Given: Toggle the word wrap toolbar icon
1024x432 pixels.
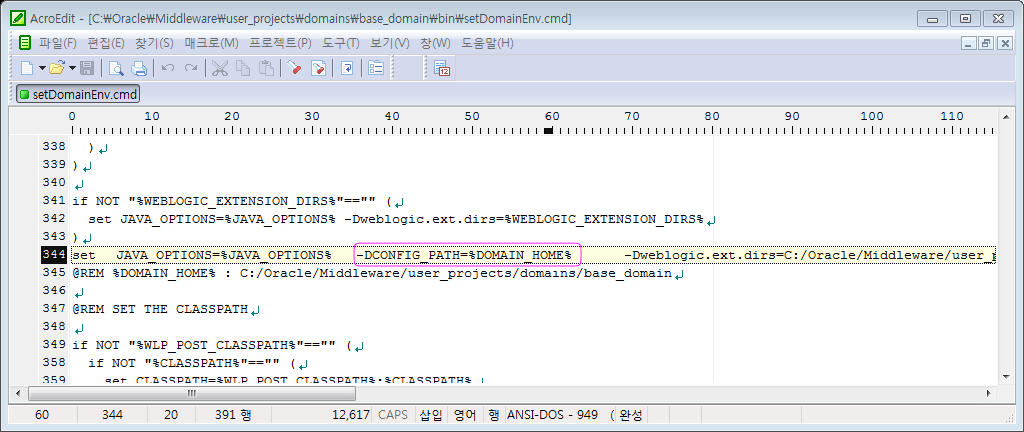Looking at the screenshot, I should (347, 68).
